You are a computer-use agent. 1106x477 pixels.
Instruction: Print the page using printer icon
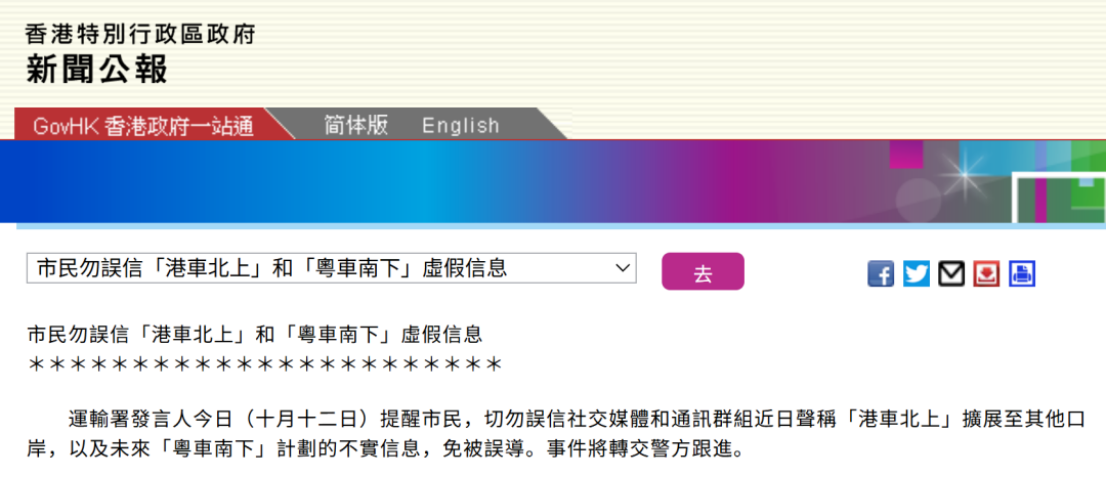coord(1022,274)
